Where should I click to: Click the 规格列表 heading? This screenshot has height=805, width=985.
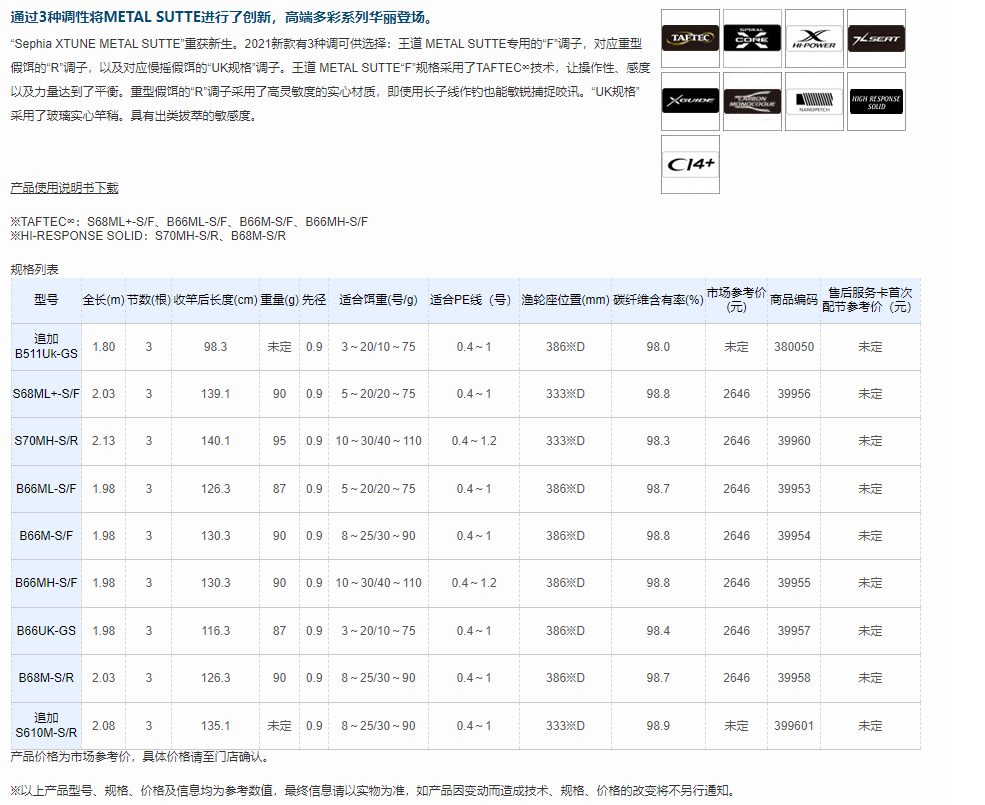point(35,270)
